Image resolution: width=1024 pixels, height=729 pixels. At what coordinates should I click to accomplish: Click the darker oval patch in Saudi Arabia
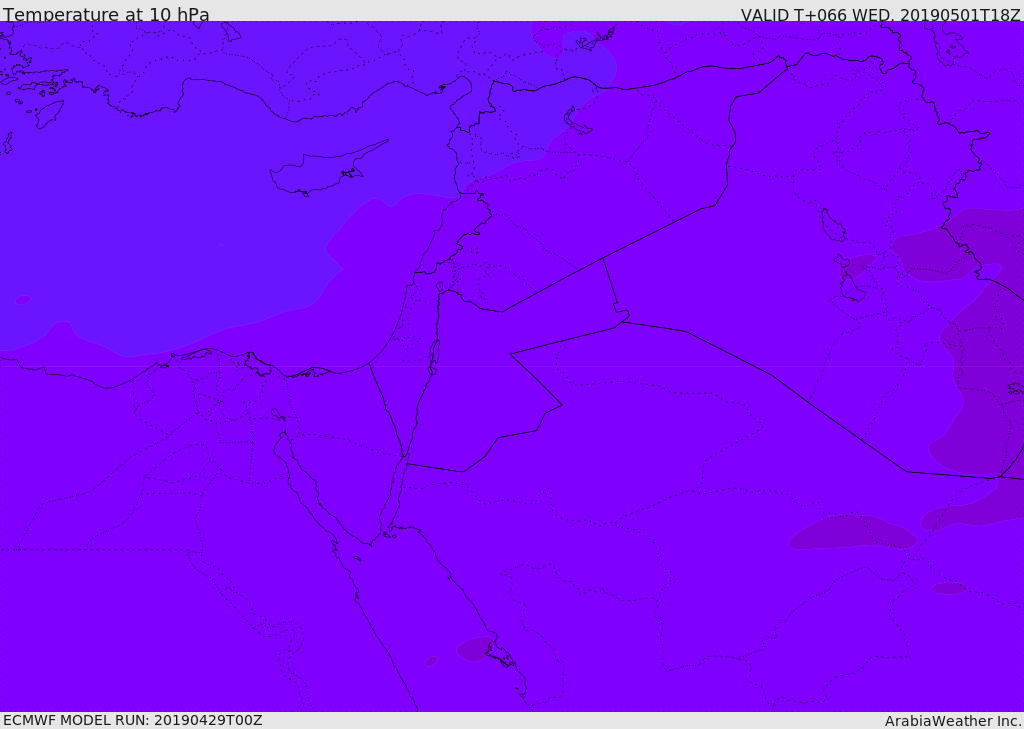(x=852, y=532)
